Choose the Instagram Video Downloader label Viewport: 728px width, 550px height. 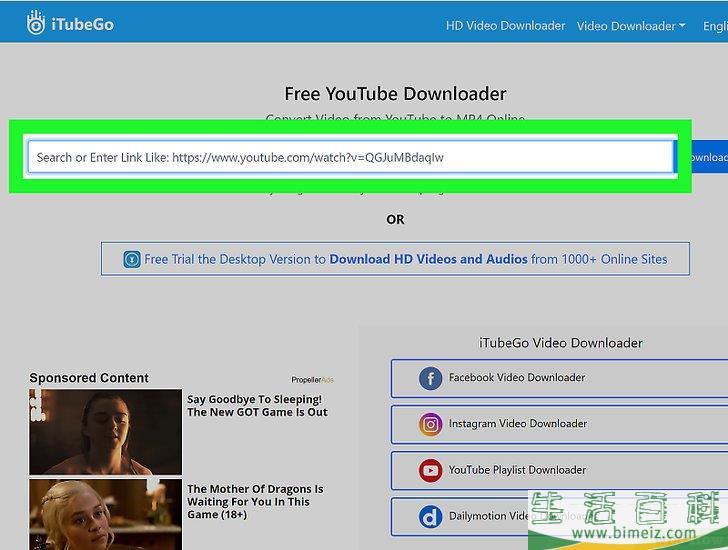click(517, 424)
